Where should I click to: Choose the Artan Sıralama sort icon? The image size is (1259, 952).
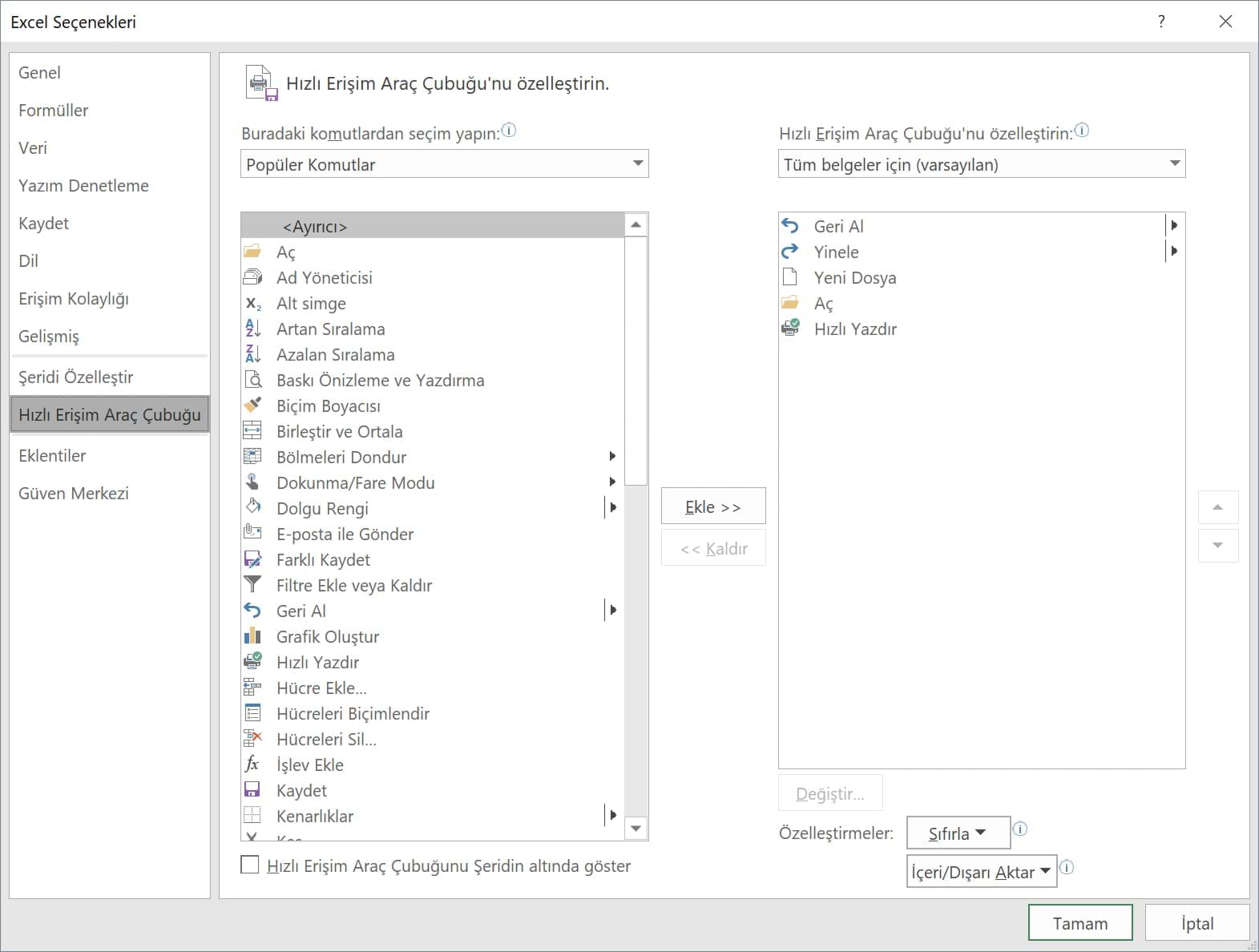(x=252, y=329)
